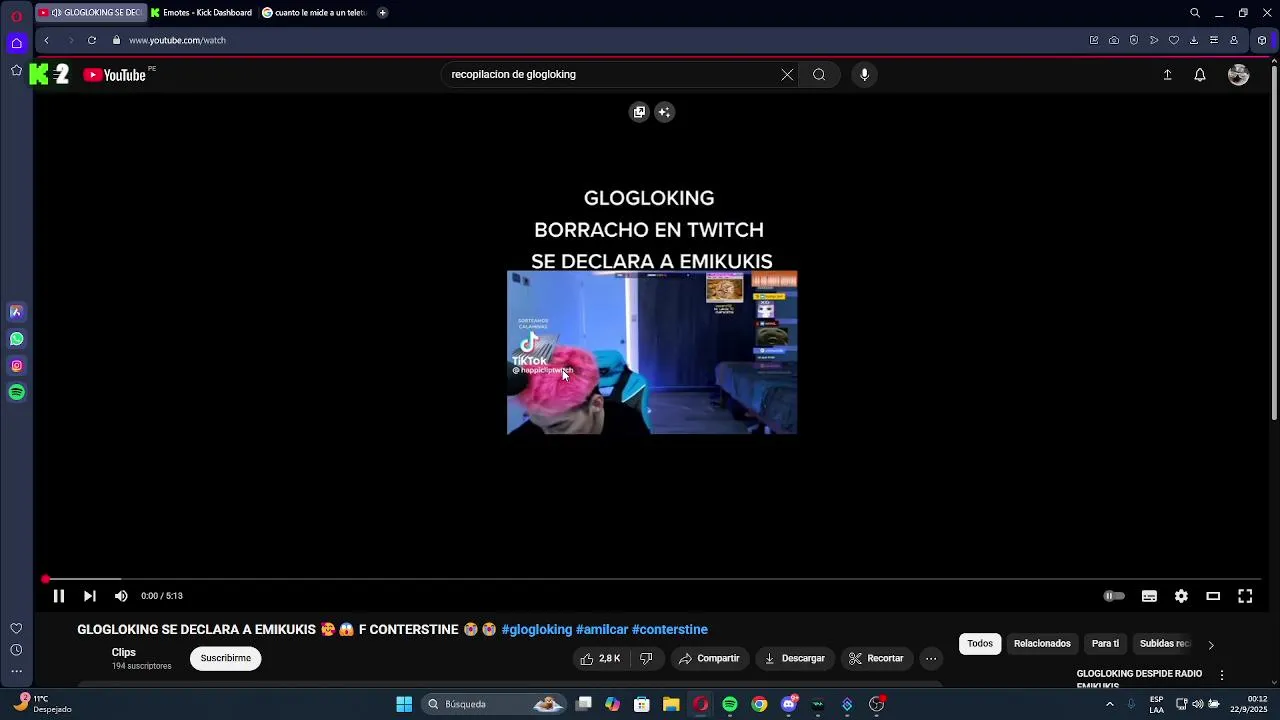
Task: Click the #amilcar hashtag
Action: pos(602,630)
